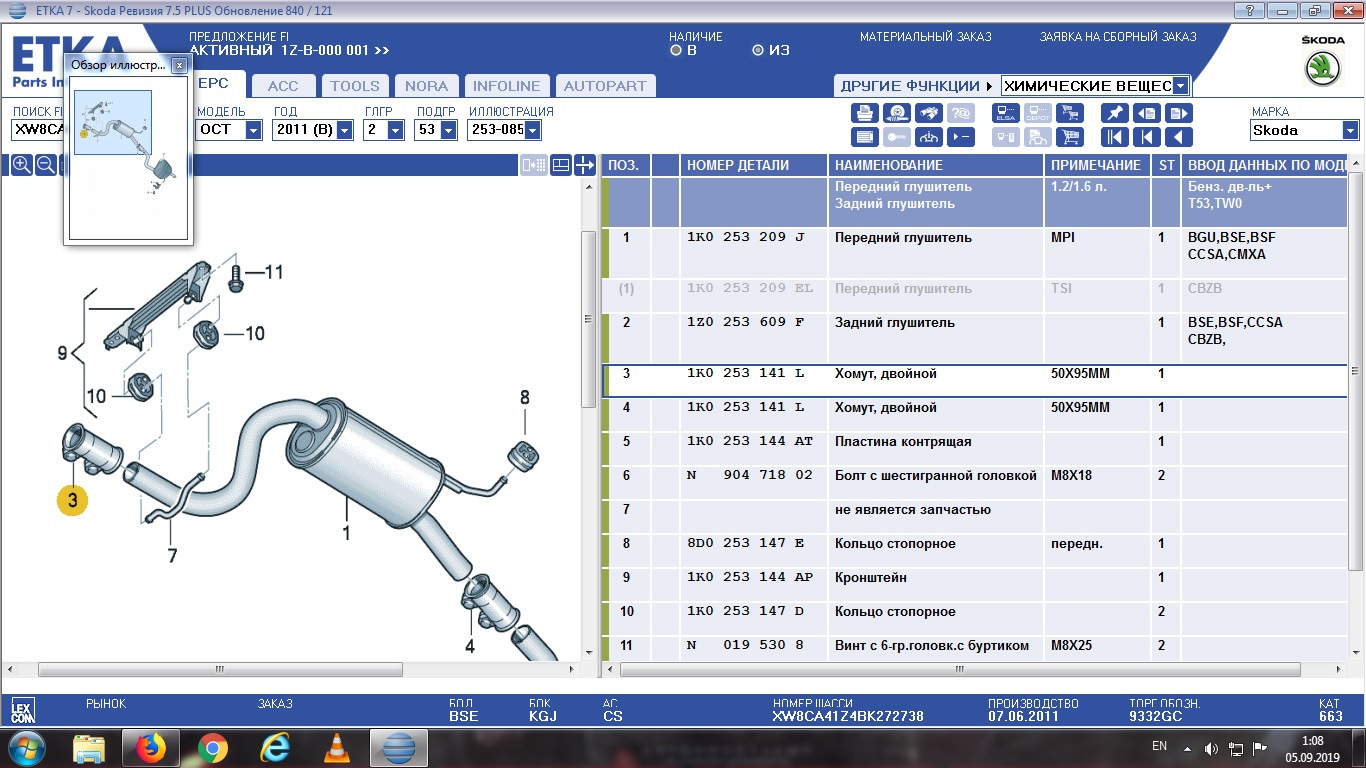Click the plain left arrow icon
Screen dimensions: 1366x768
[1179, 137]
